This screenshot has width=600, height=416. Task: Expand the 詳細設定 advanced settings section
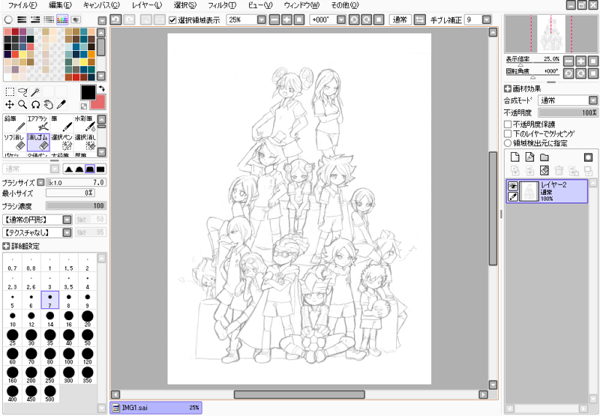[x=7, y=246]
